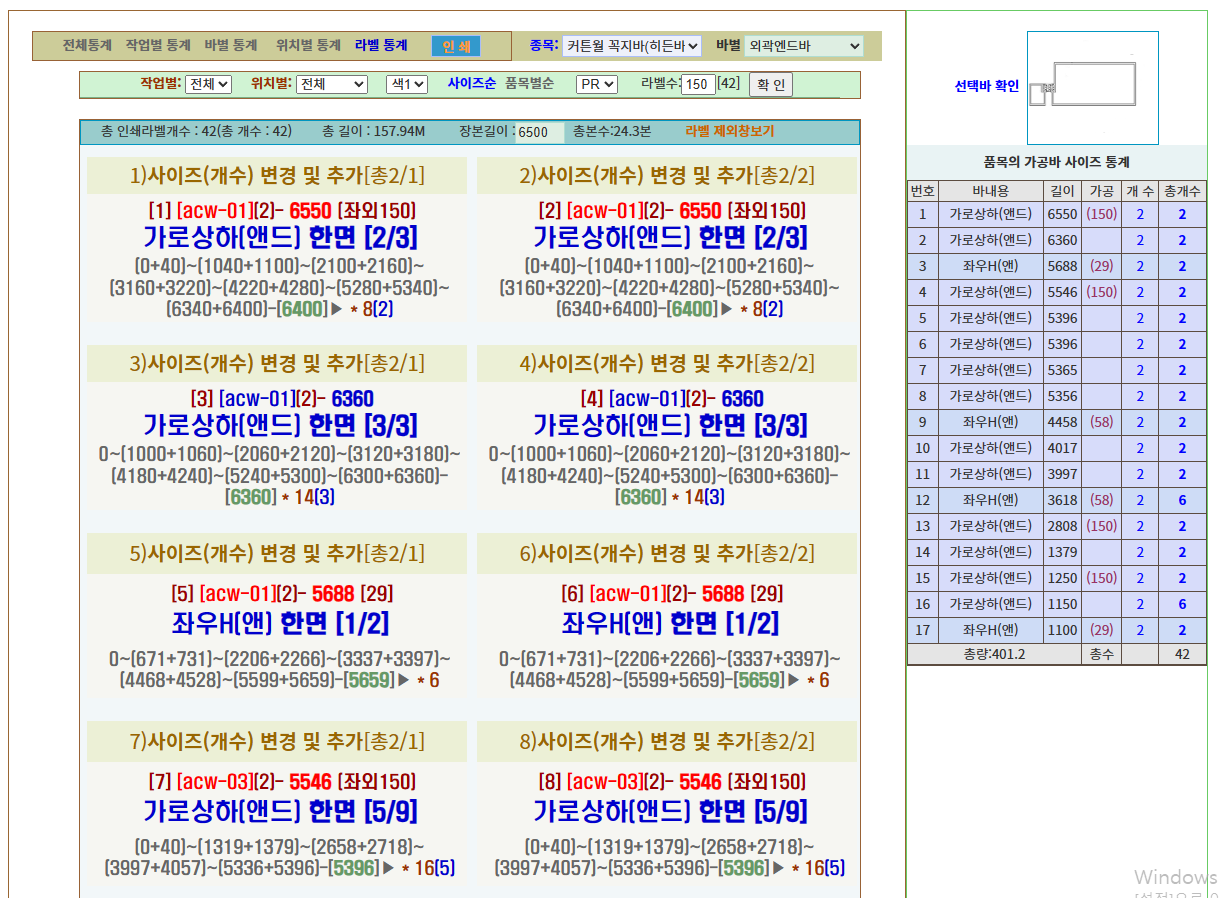Open the PR dropdown
The height and width of the screenshot is (898, 1219).
pyautogui.click(x=597, y=85)
